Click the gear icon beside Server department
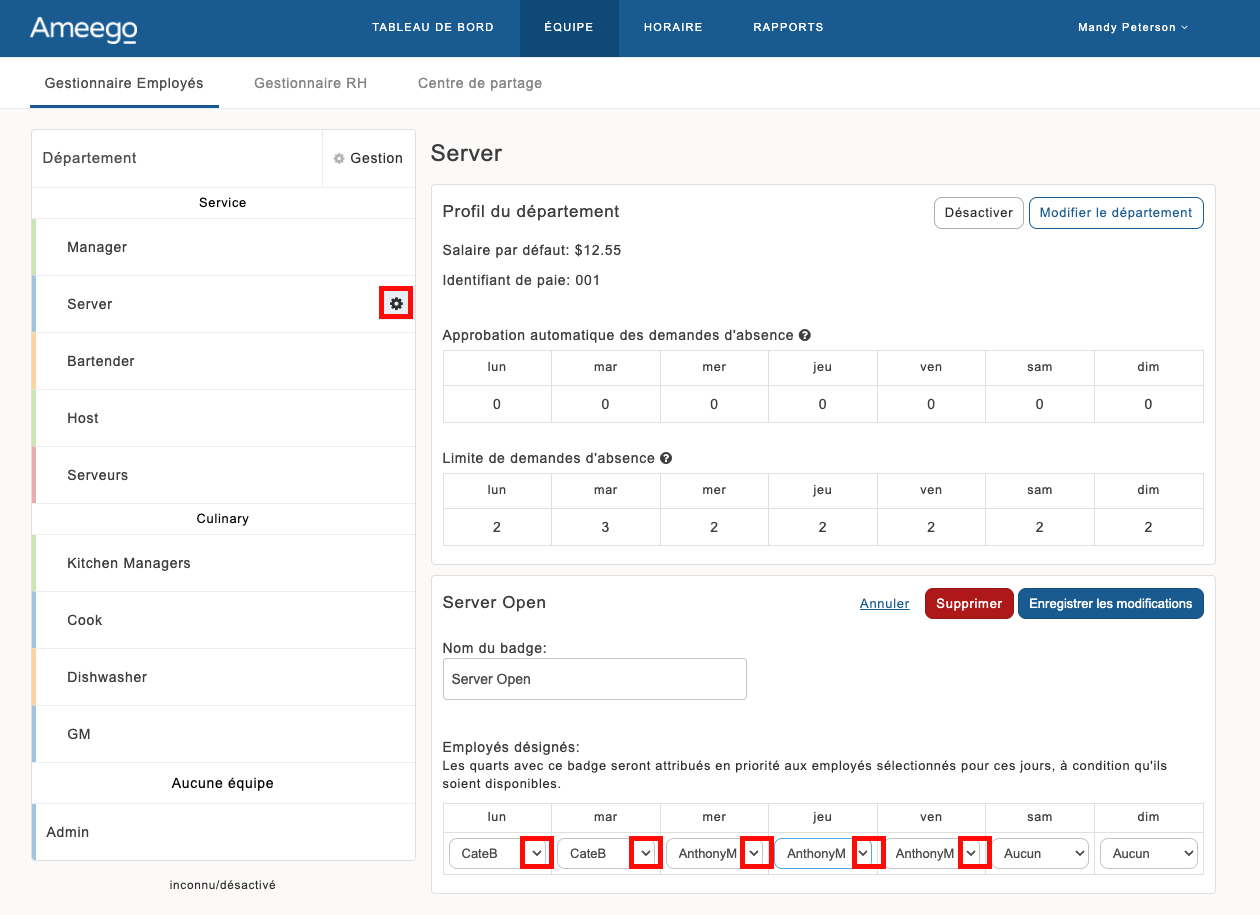Screen dimensions: 1260x915 pos(397,303)
